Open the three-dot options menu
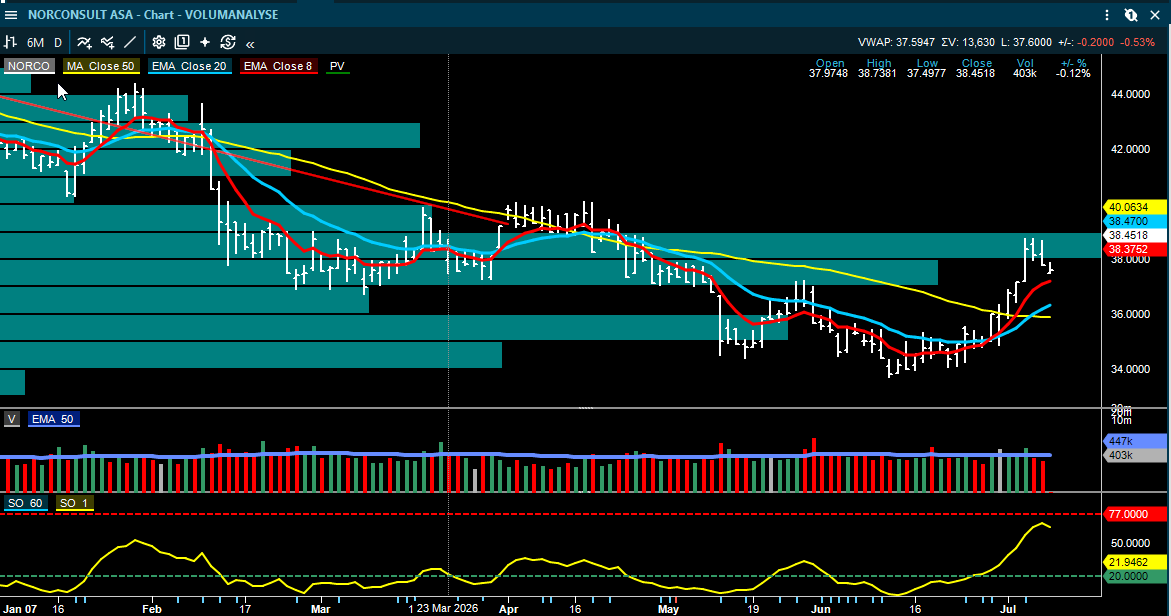 tap(1107, 15)
